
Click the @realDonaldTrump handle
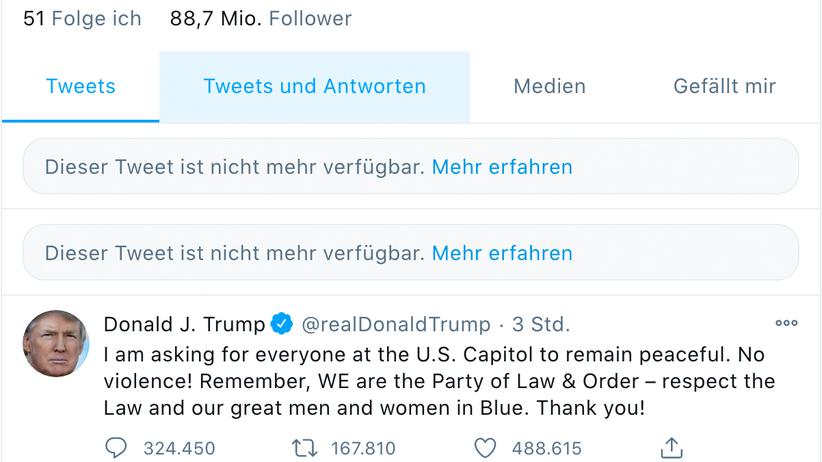click(396, 324)
